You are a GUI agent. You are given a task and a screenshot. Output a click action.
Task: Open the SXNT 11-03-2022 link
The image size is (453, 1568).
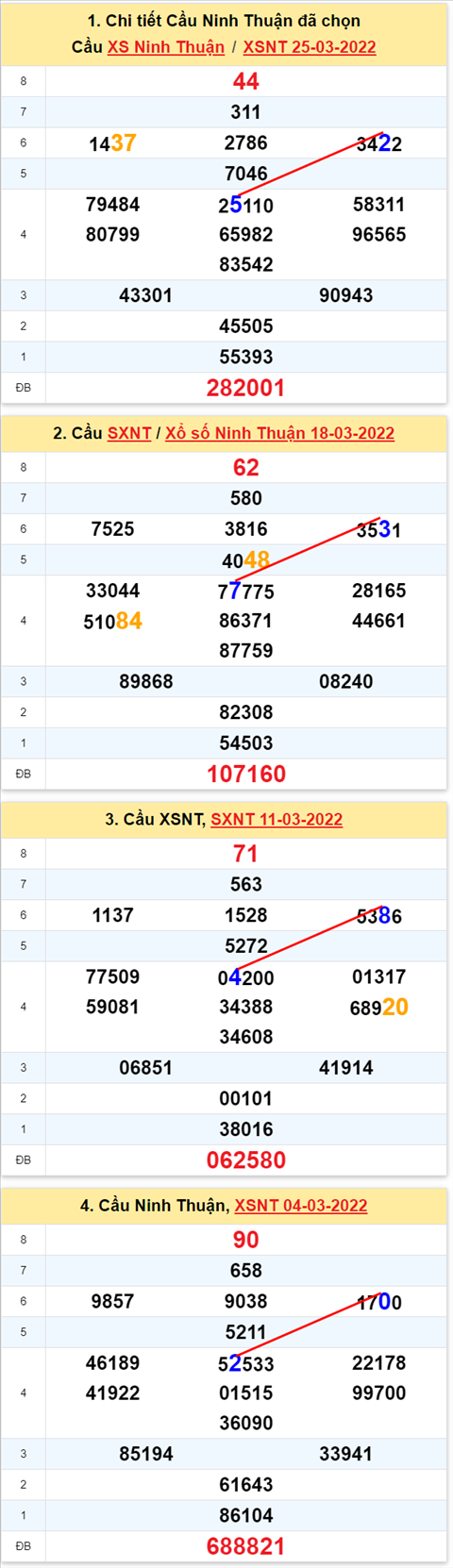click(277, 819)
